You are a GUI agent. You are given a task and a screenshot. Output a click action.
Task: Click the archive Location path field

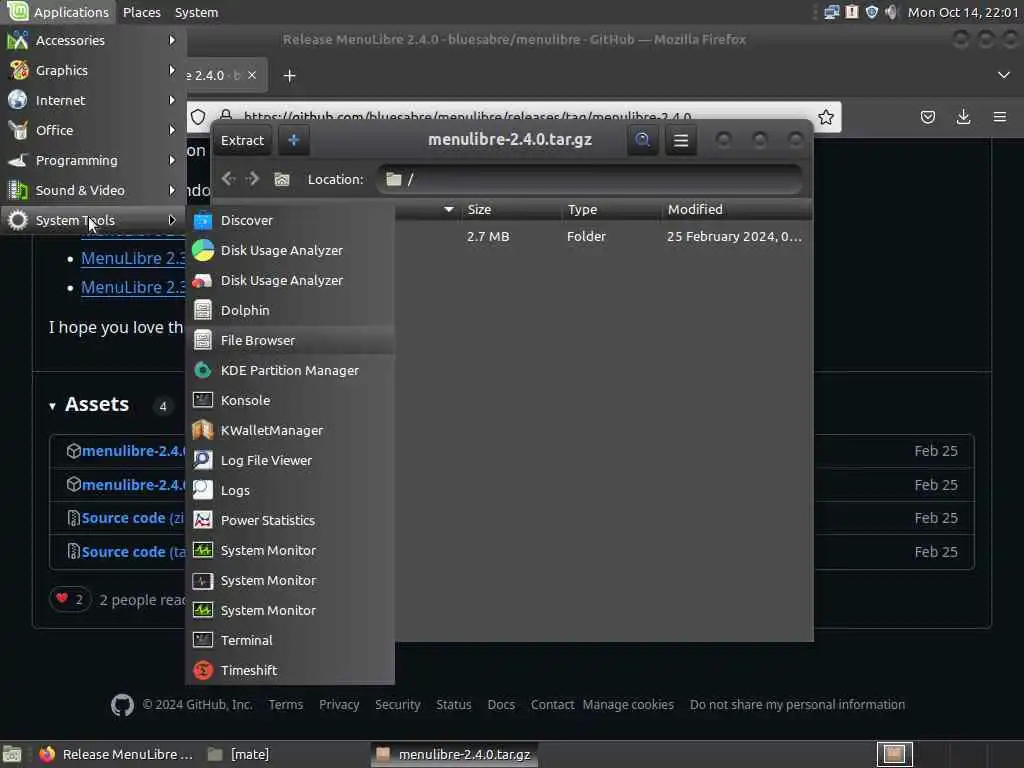pyautogui.click(x=590, y=180)
